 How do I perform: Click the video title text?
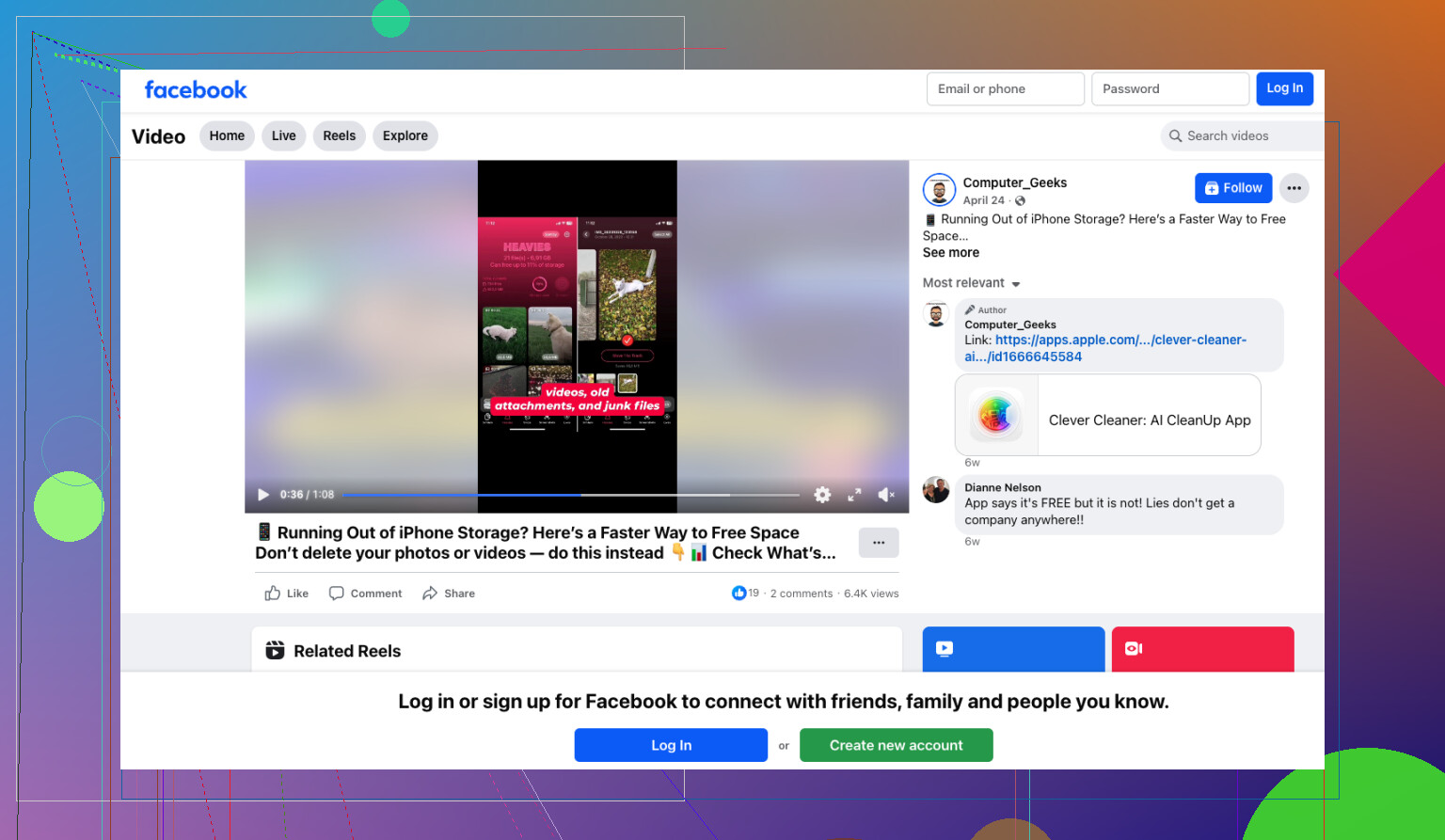coord(546,543)
